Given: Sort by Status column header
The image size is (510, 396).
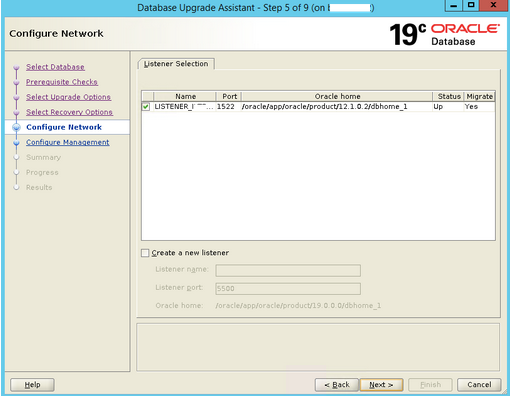Looking at the screenshot, I should (449, 96).
